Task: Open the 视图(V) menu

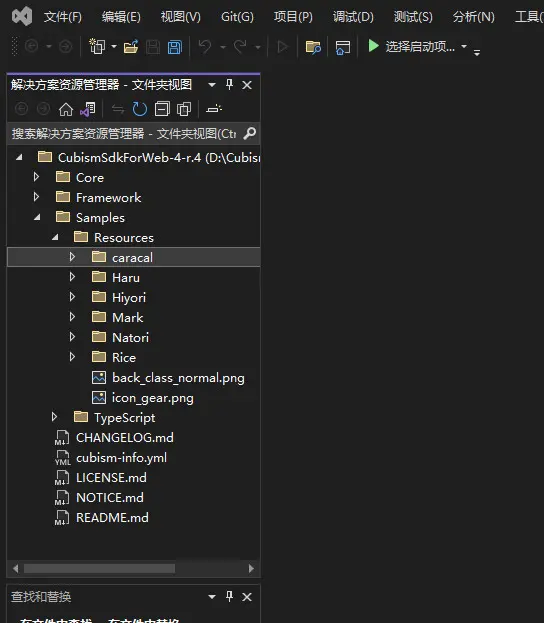Action: pos(180,17)
